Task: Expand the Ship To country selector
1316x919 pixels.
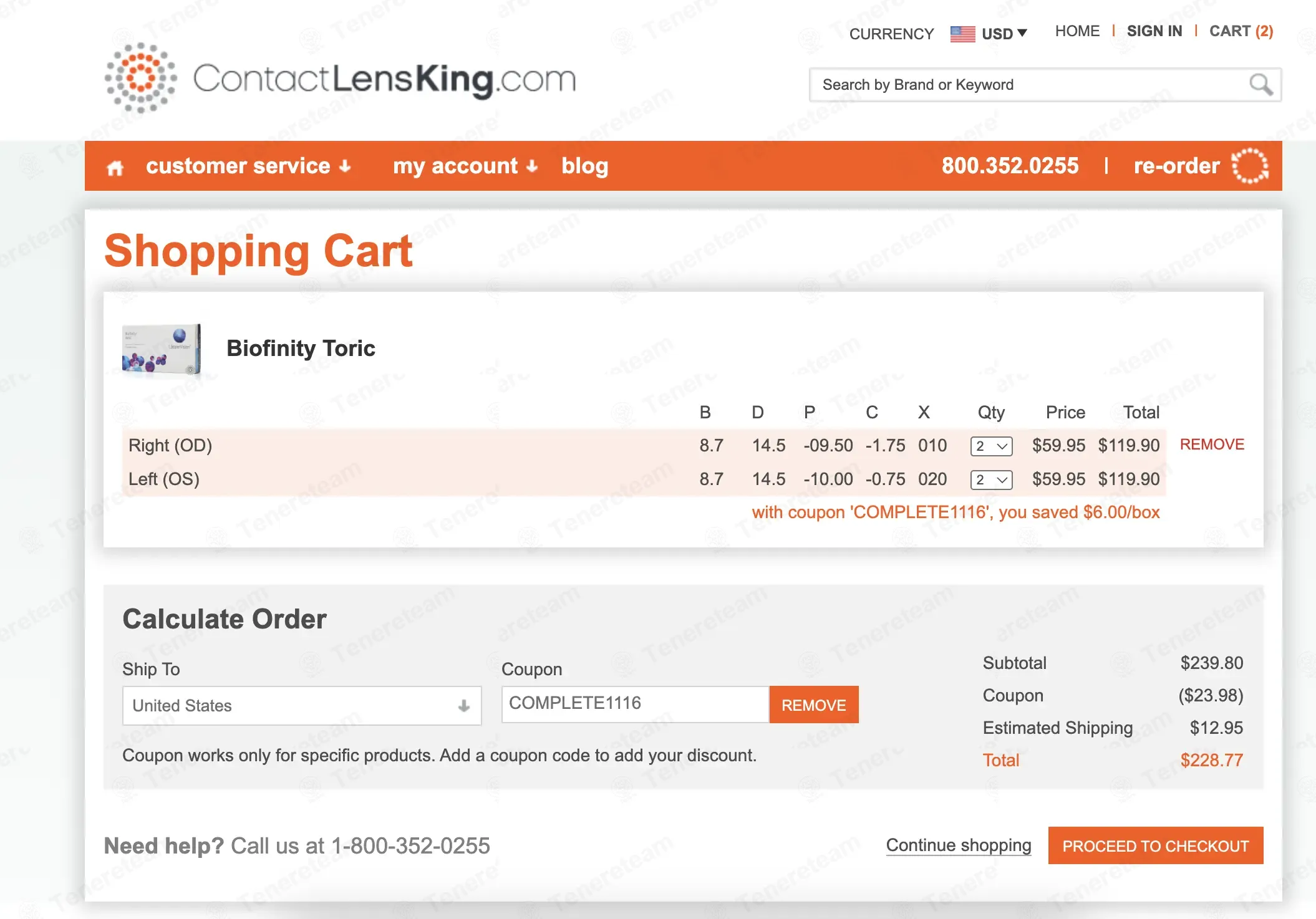Action: pyautogui.click(x=302, y=706)
